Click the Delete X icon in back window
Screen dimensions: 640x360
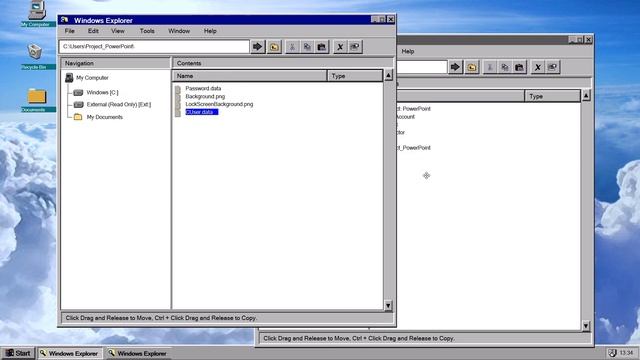[x=537, y=67]
